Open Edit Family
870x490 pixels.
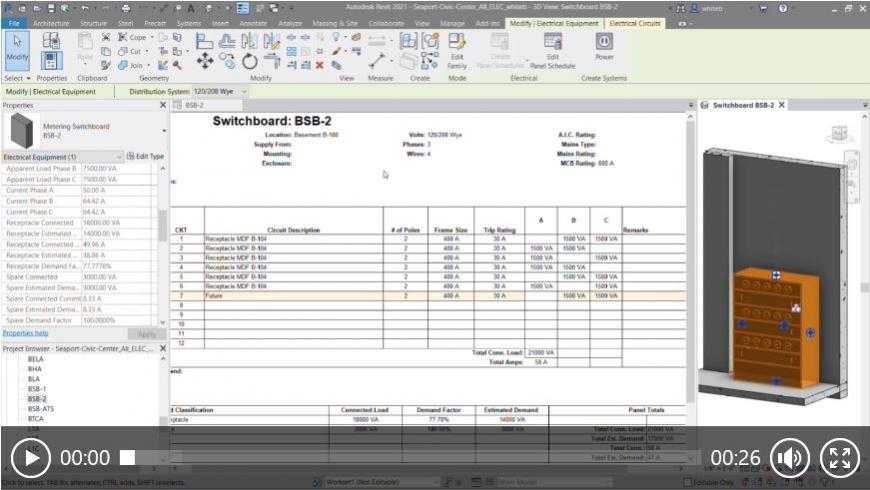tap(457, 50)
